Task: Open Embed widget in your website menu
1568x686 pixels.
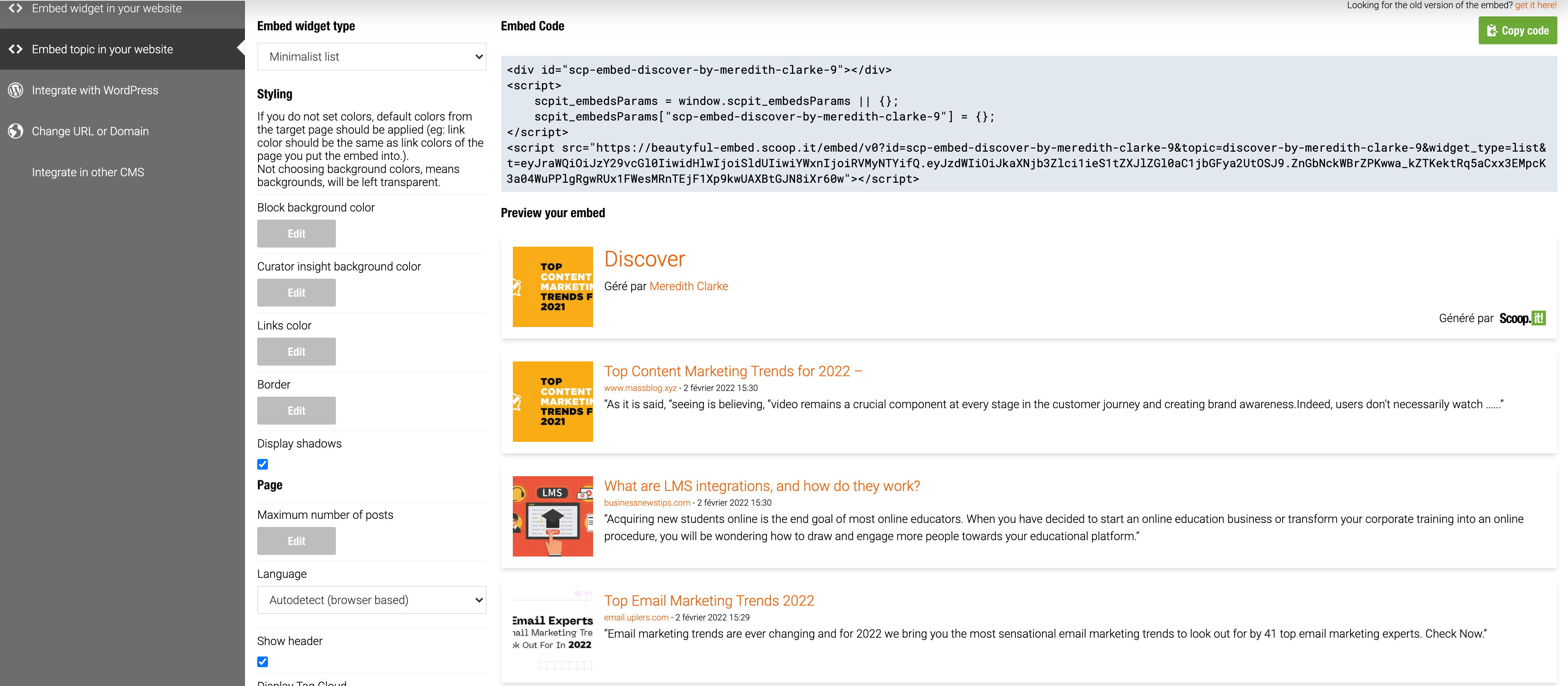Action: tap(122, 9)
